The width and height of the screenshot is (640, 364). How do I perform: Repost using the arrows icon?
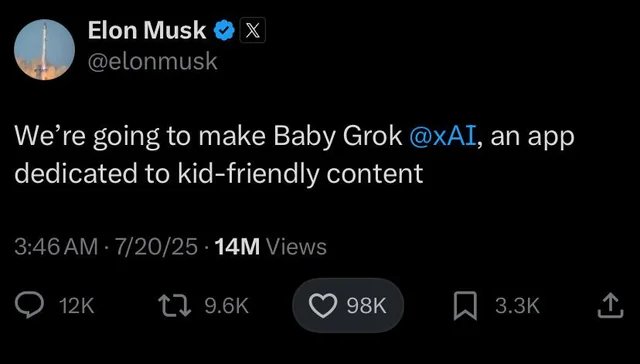pyautogui.click(x=175, y=306)
